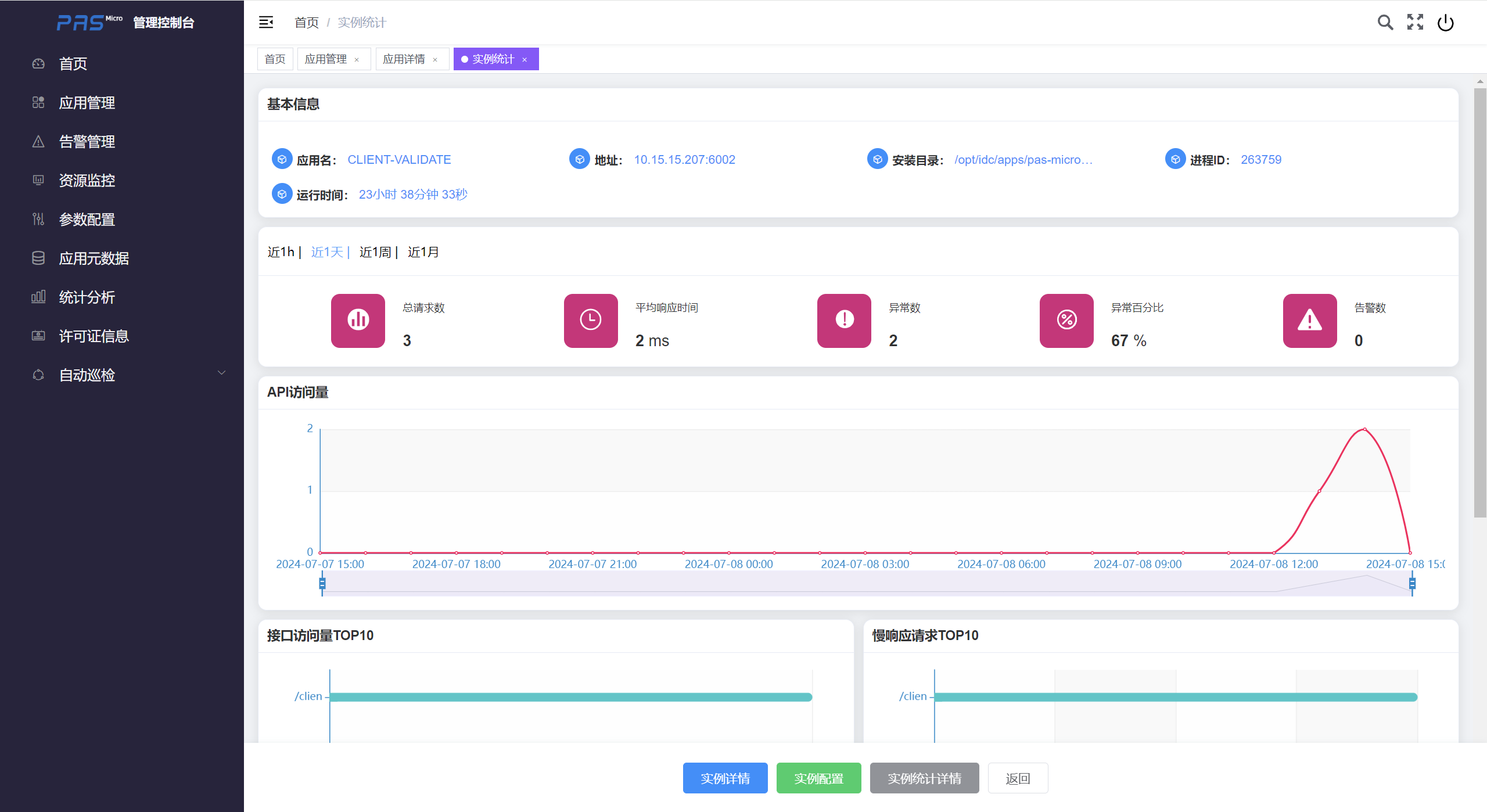Switch to the 首页 tab
The image size is (1487, 812).
pyautogui.click(x=275, y=59)
